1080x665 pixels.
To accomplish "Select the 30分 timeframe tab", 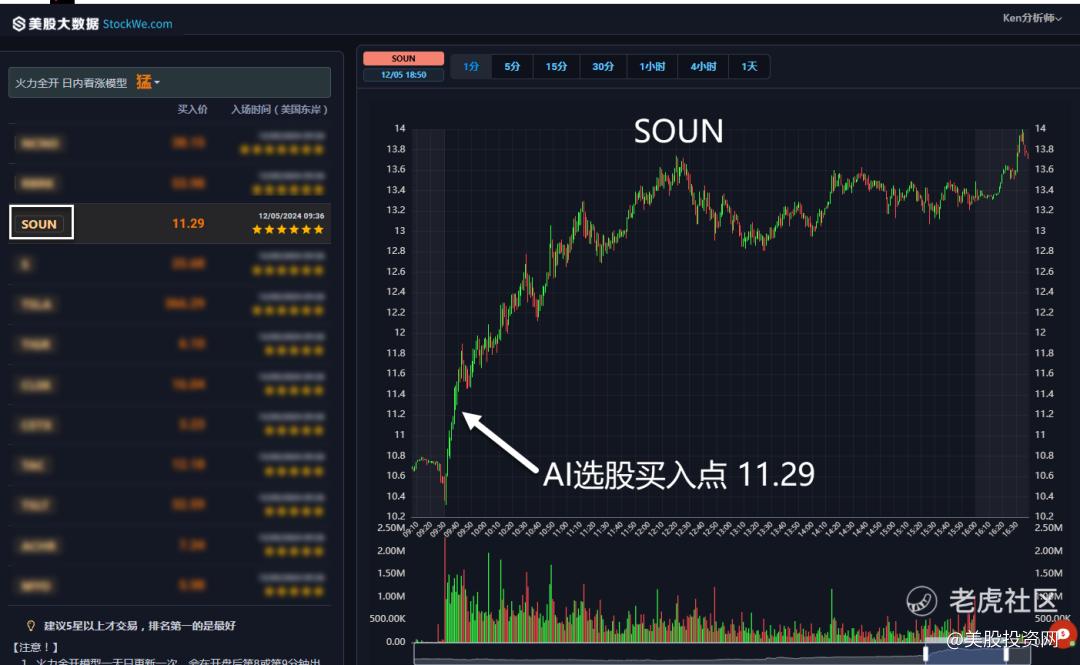I will pyautogui.click(x=603, y=67).
